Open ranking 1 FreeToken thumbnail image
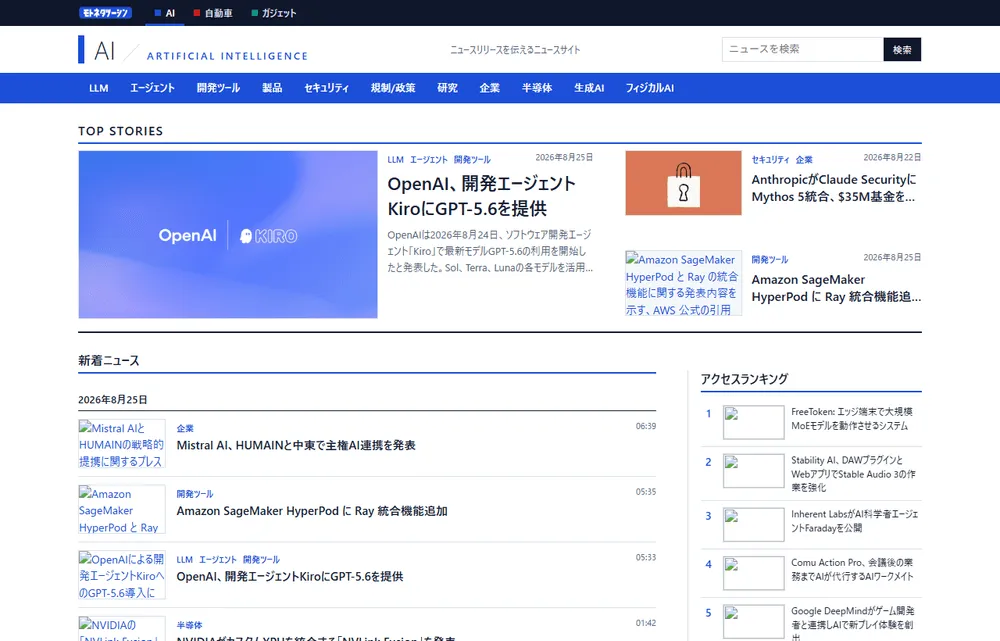 [753, 422]
